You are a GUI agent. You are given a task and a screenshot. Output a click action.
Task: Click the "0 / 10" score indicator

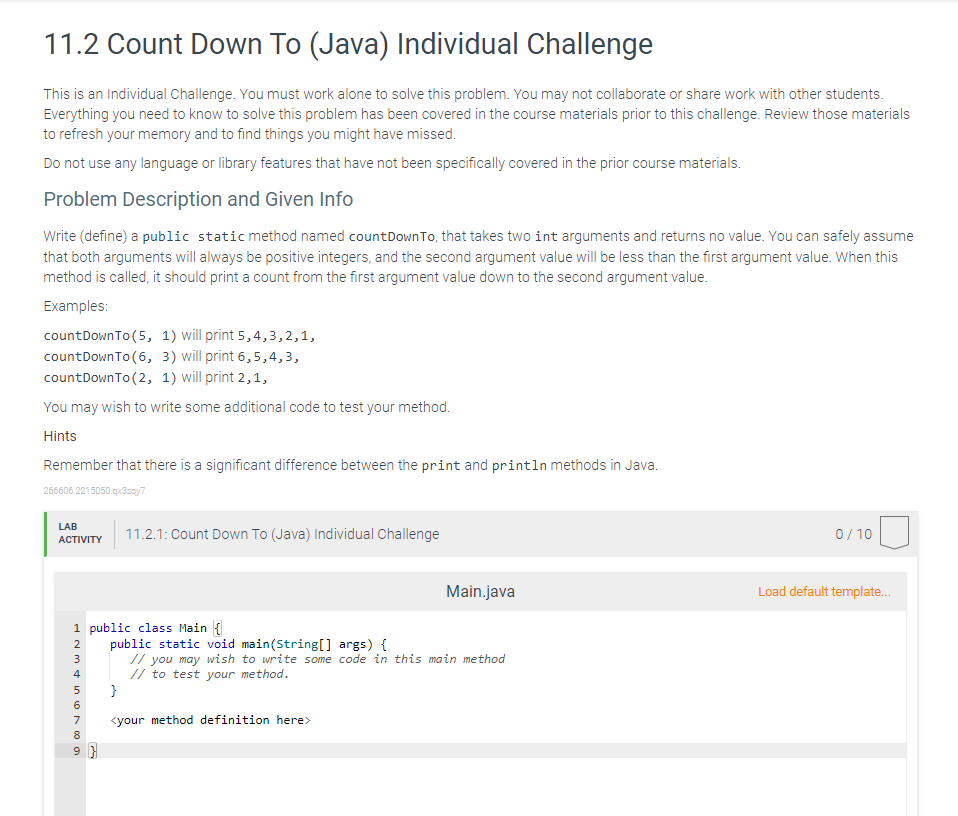pyautogui.click(x=852, y=533)
